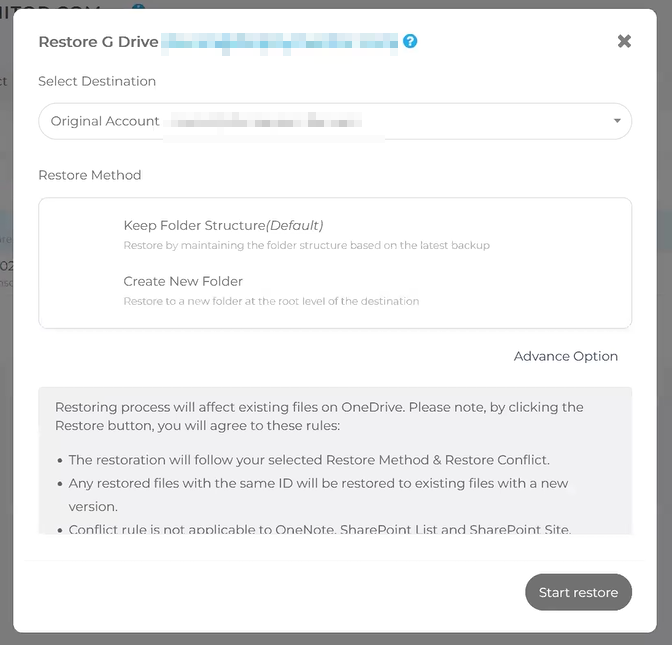Click the 'restoration will follow your selected' rule
This screenshot has width=672, height=645.
click(x=309, y=460)
